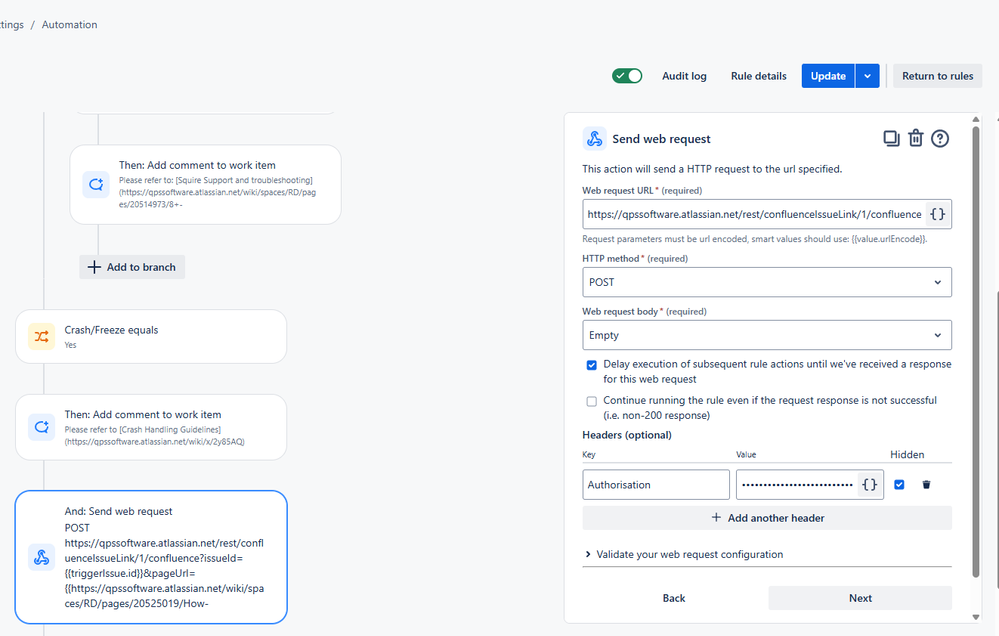Open the Web request body dropdown

tap(766, 335)
